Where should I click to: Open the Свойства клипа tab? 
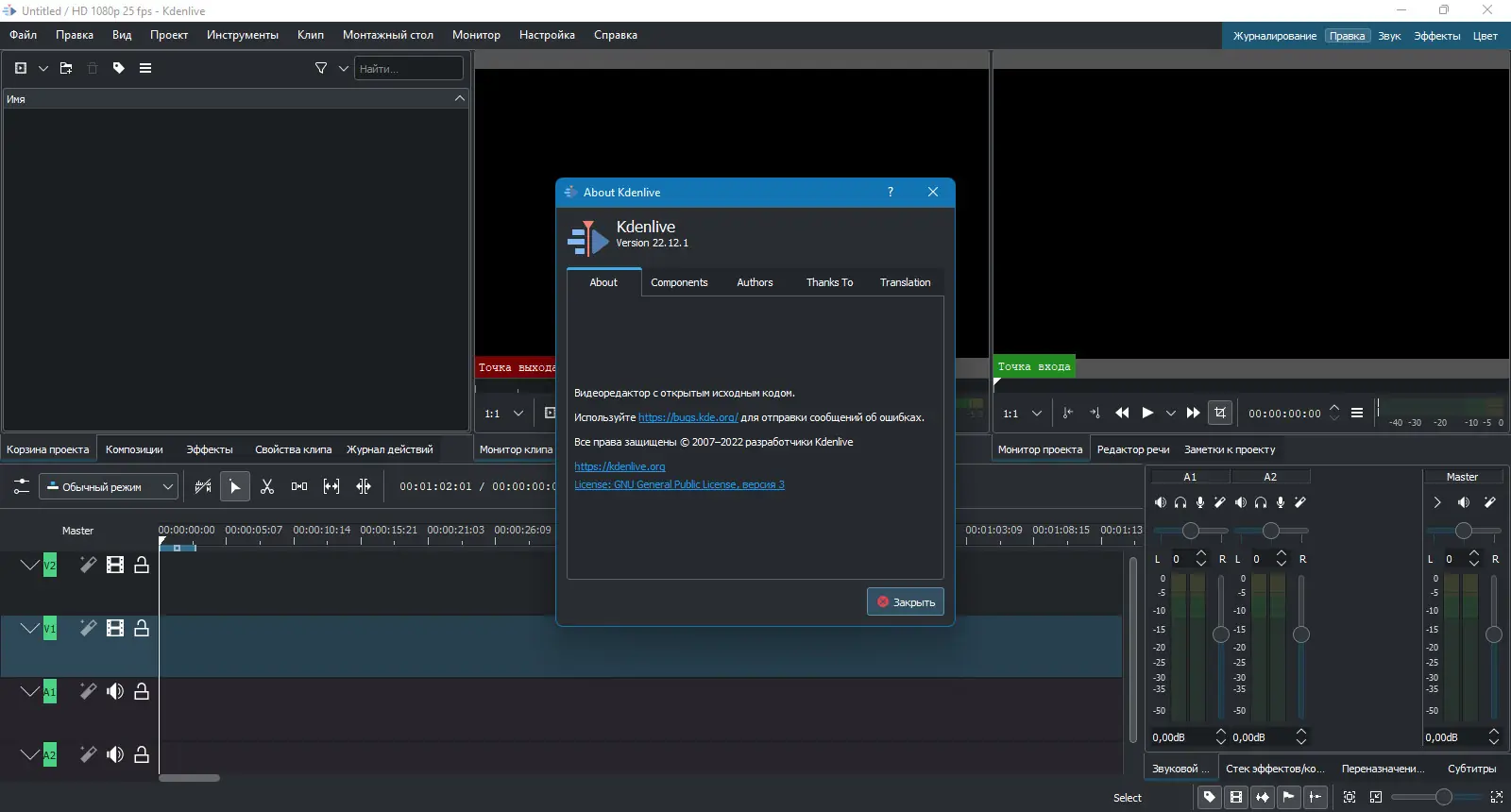293,449
